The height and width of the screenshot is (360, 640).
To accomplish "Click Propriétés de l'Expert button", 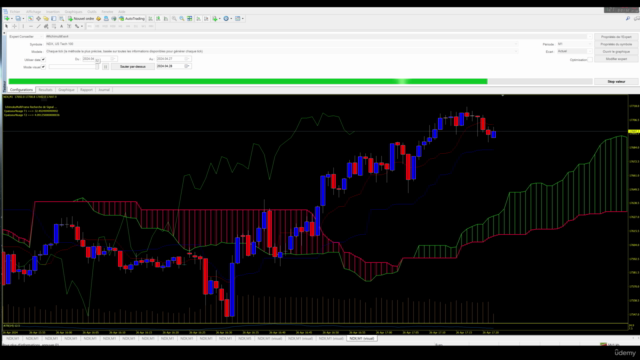I will (616, 37).
